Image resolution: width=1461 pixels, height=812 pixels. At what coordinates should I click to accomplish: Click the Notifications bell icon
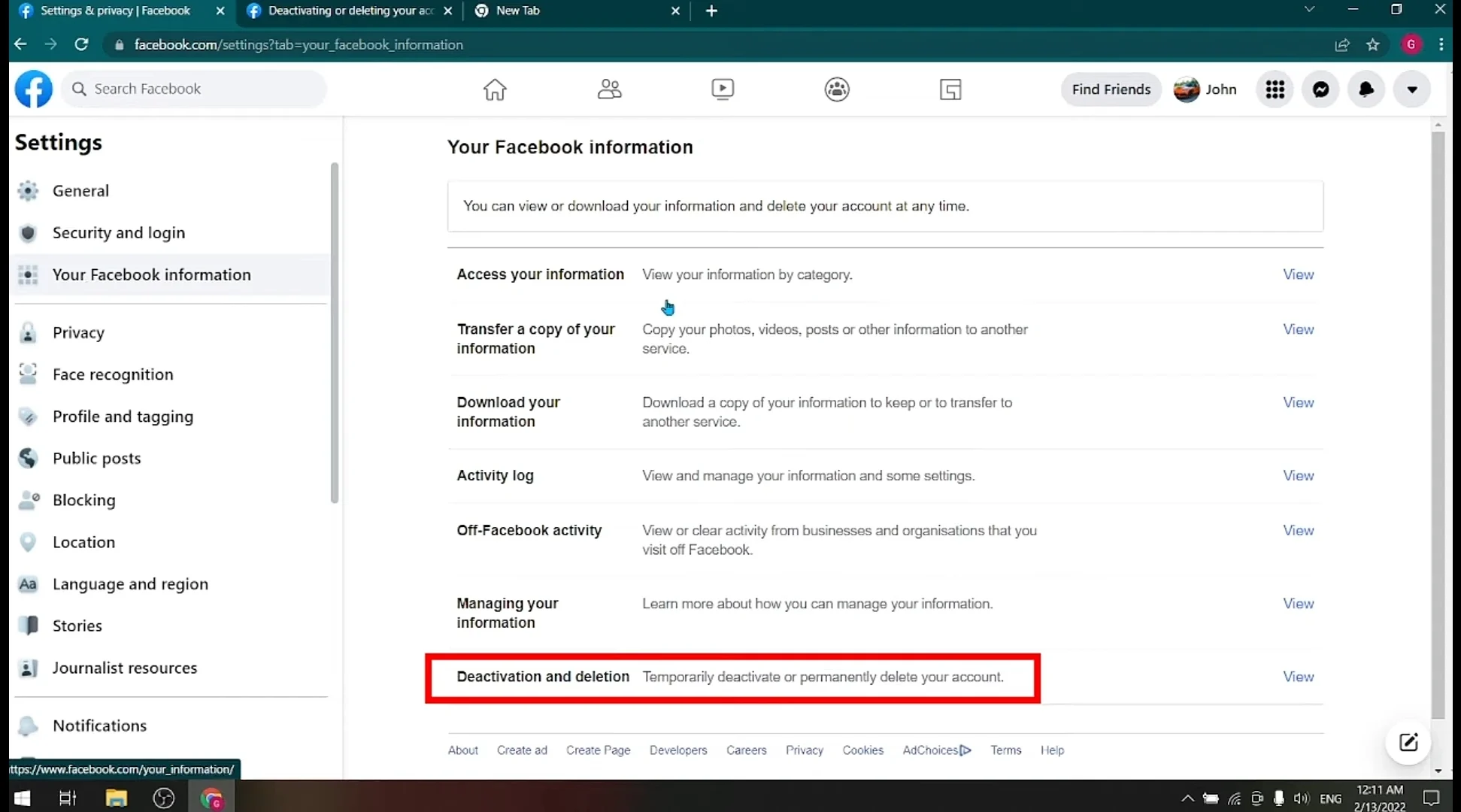click(x=1365, y=89)
